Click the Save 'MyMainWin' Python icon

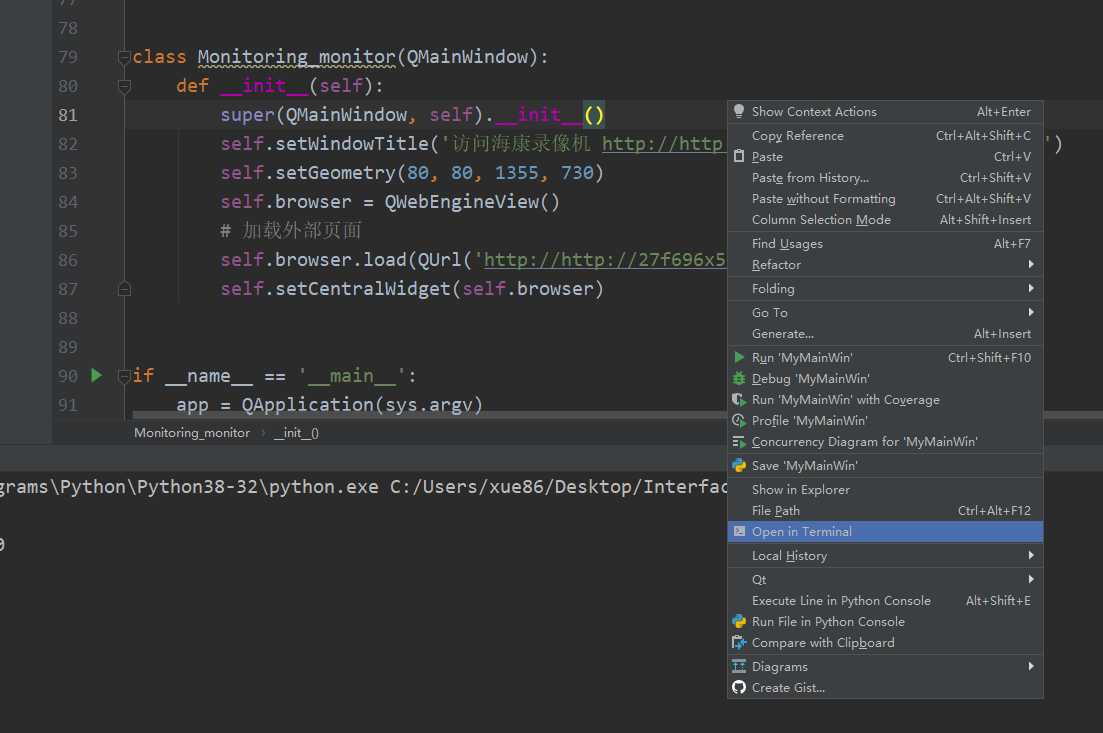click(x=739, y=466)
